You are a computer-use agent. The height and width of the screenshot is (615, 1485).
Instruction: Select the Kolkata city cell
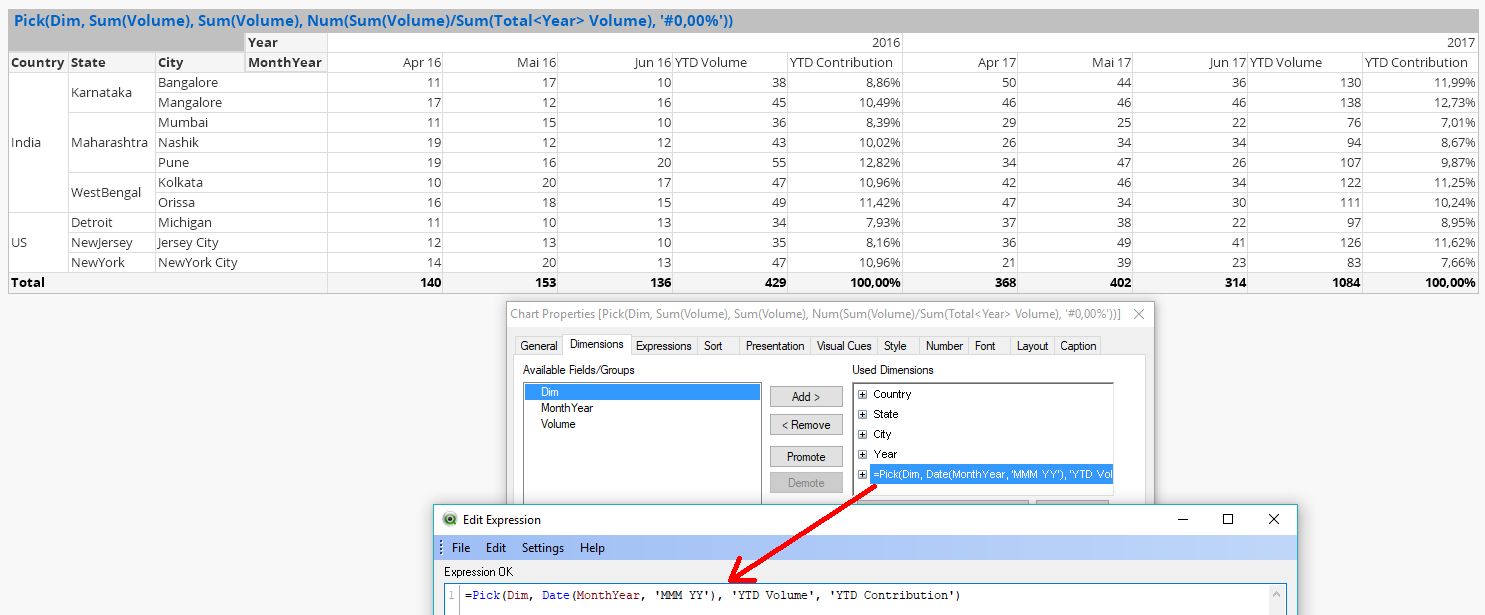241,182
